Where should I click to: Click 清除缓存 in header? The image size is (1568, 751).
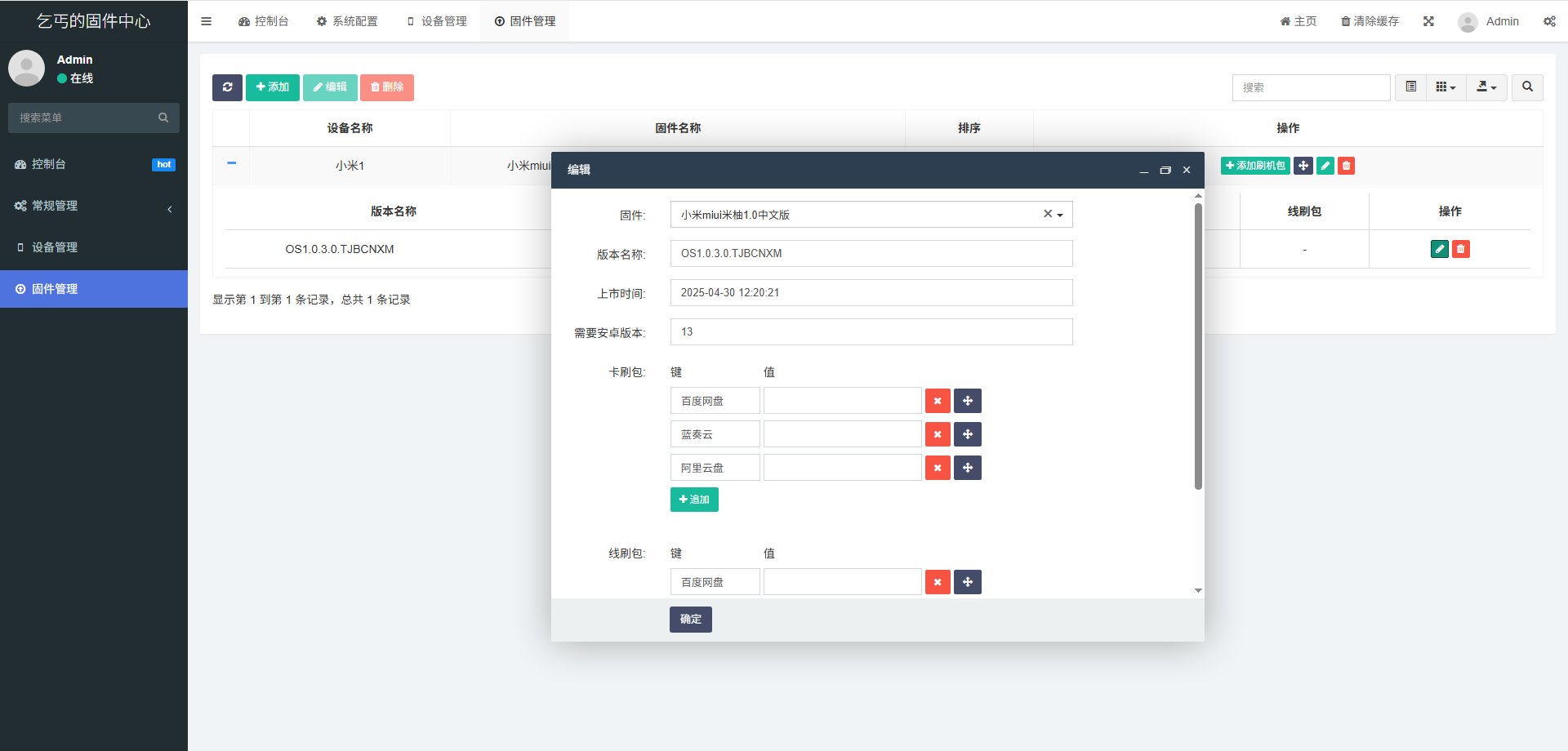(1370, 21)
